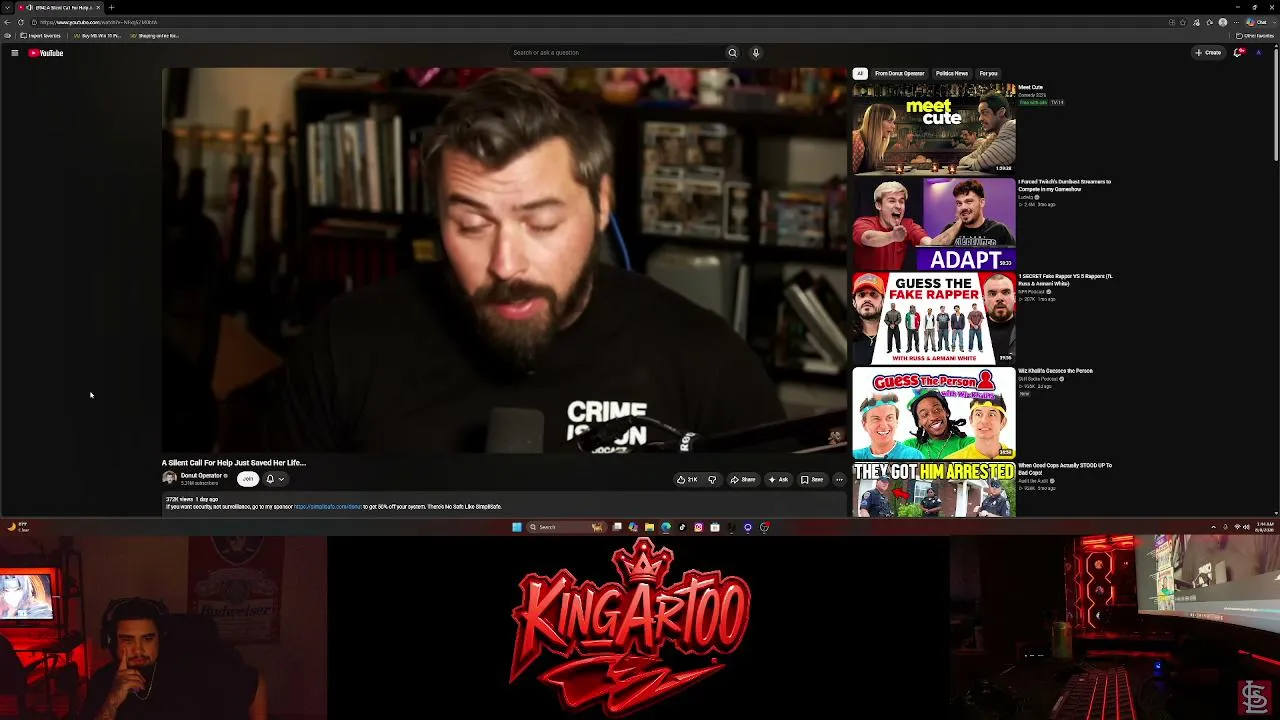Open the Guess the Person thumbnail

[934, 413]
